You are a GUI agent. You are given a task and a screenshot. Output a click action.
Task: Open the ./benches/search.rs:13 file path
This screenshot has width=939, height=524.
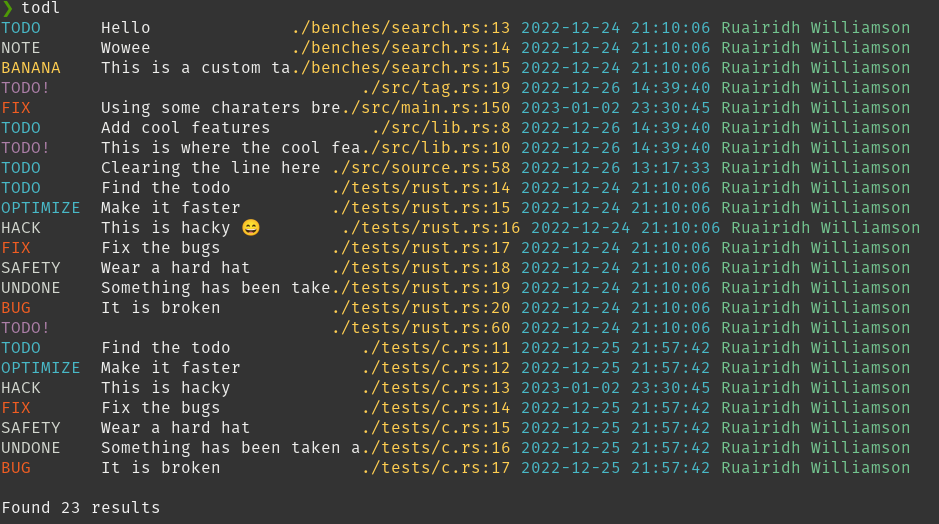(x=401, y=28)
